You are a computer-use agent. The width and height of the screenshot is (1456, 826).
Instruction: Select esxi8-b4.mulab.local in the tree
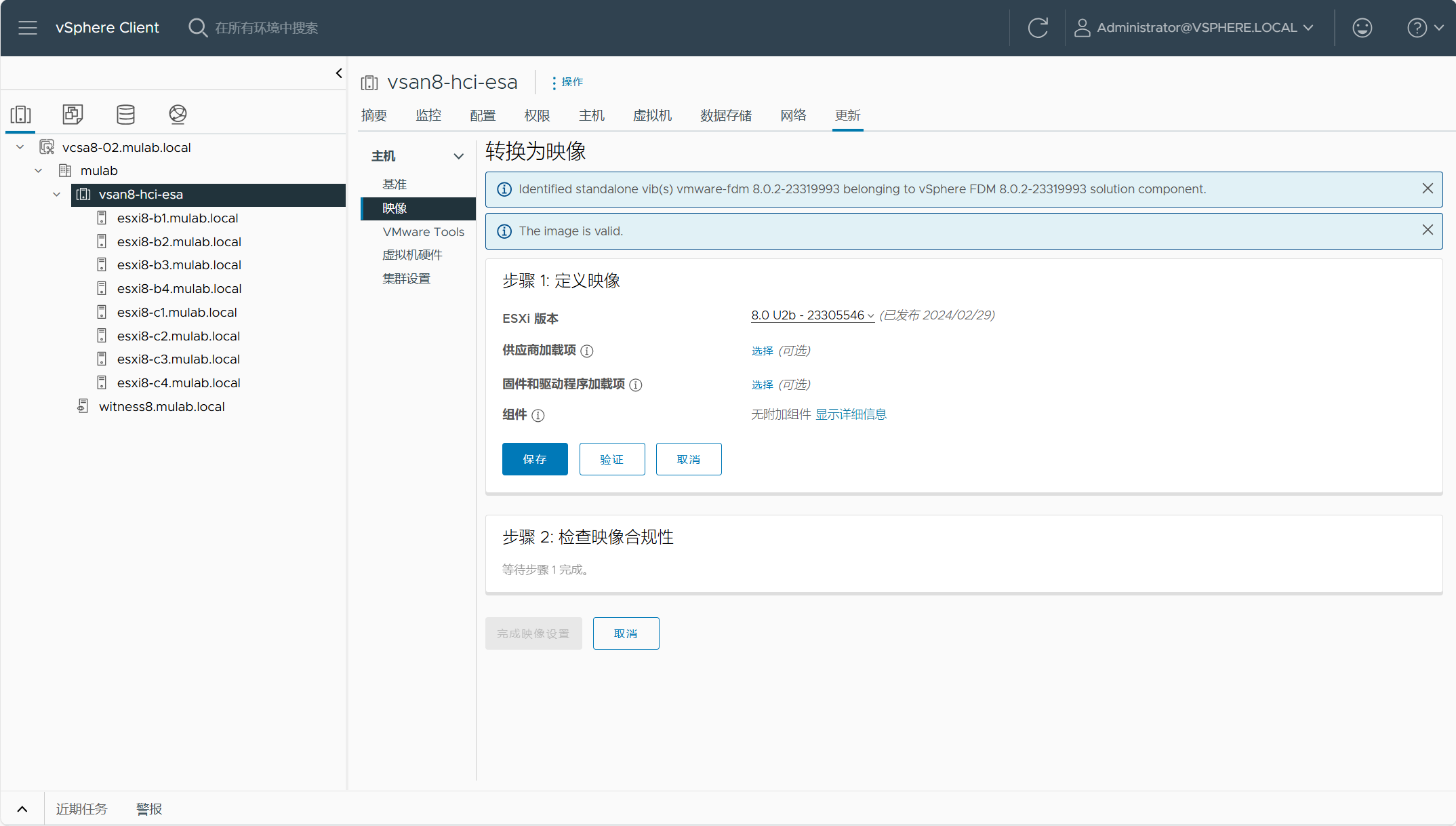pyautogui.click(x=179, y=288)
